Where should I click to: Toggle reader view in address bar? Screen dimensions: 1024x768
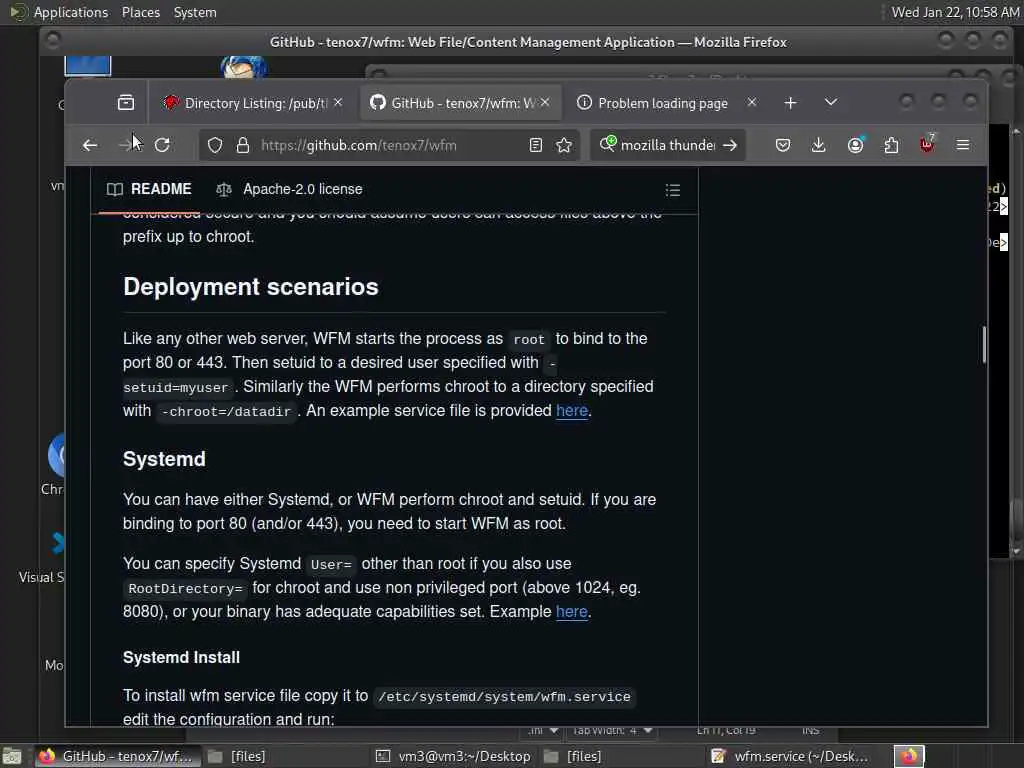[536, 145]
